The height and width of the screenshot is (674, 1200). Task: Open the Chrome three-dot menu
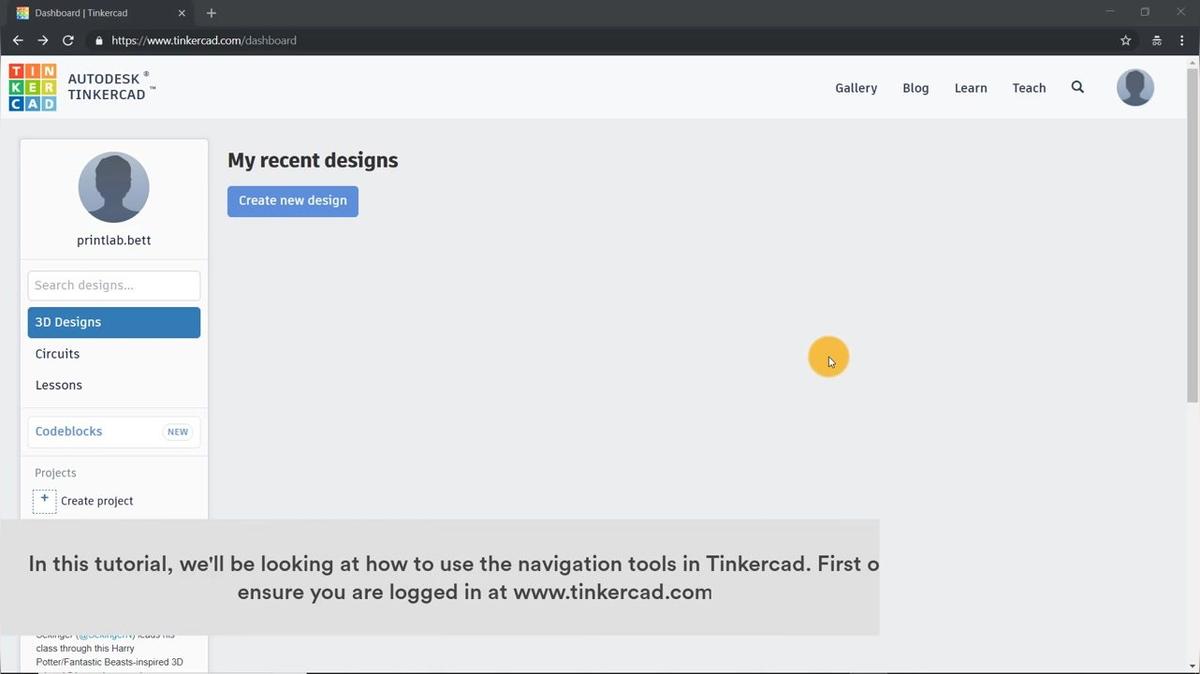[1182, 41]
